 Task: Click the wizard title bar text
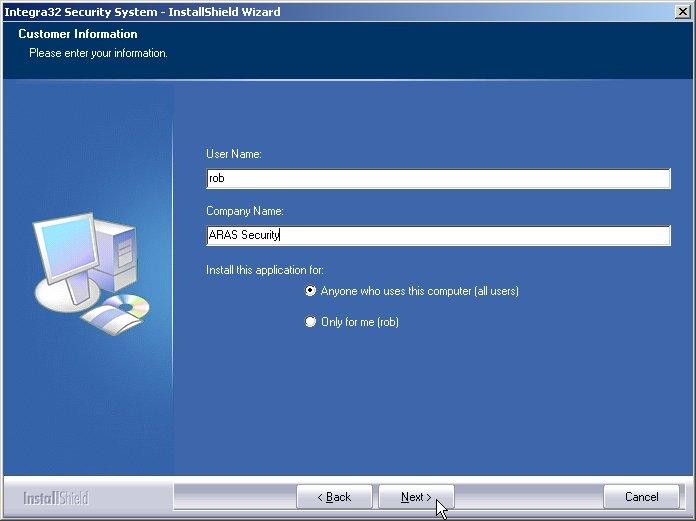(x=142, y=12)
